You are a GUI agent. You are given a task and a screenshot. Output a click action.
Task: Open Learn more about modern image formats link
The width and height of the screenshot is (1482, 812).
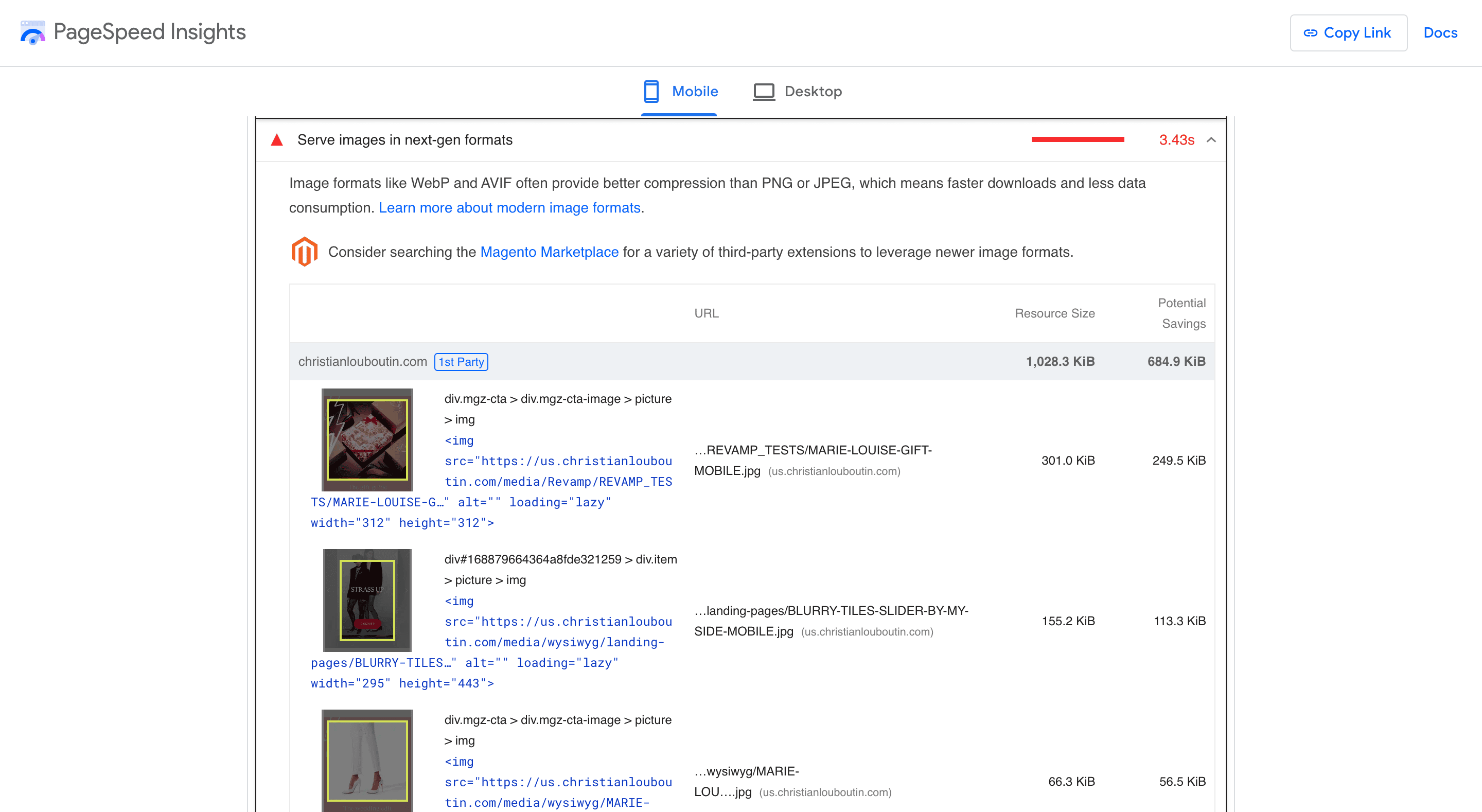tap(510, 208)
